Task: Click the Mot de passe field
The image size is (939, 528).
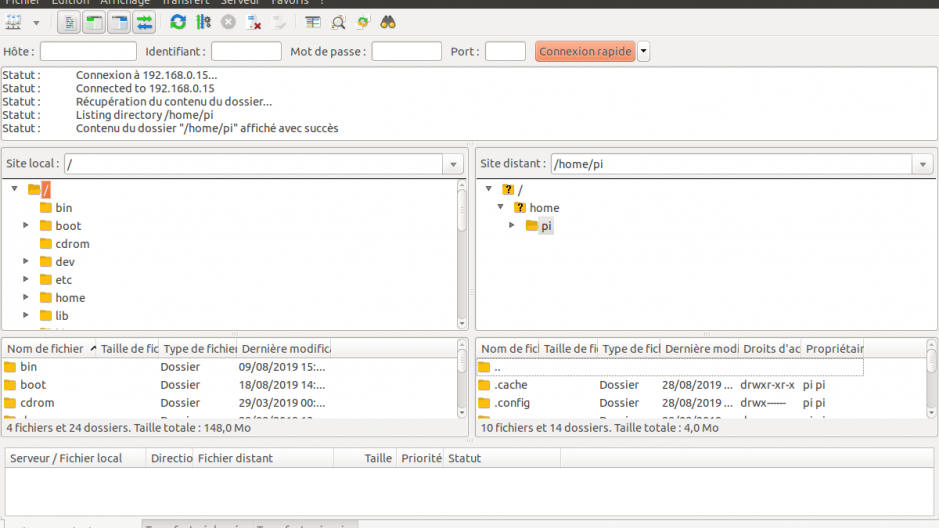Action: (407, 51)
